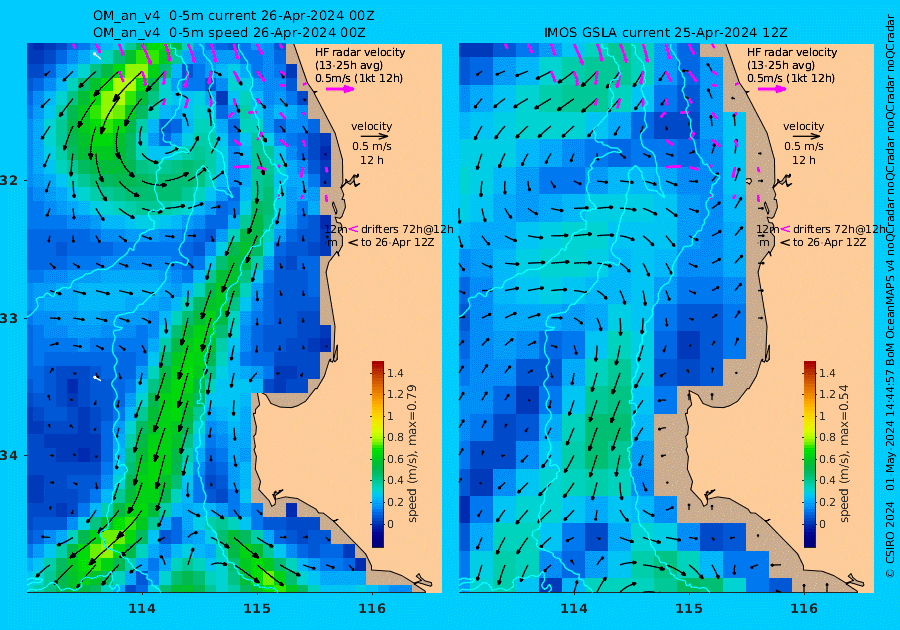900x630 pixels.
Task: Click latitude label 34 on left axis
Action: click(x=9, y=456)
